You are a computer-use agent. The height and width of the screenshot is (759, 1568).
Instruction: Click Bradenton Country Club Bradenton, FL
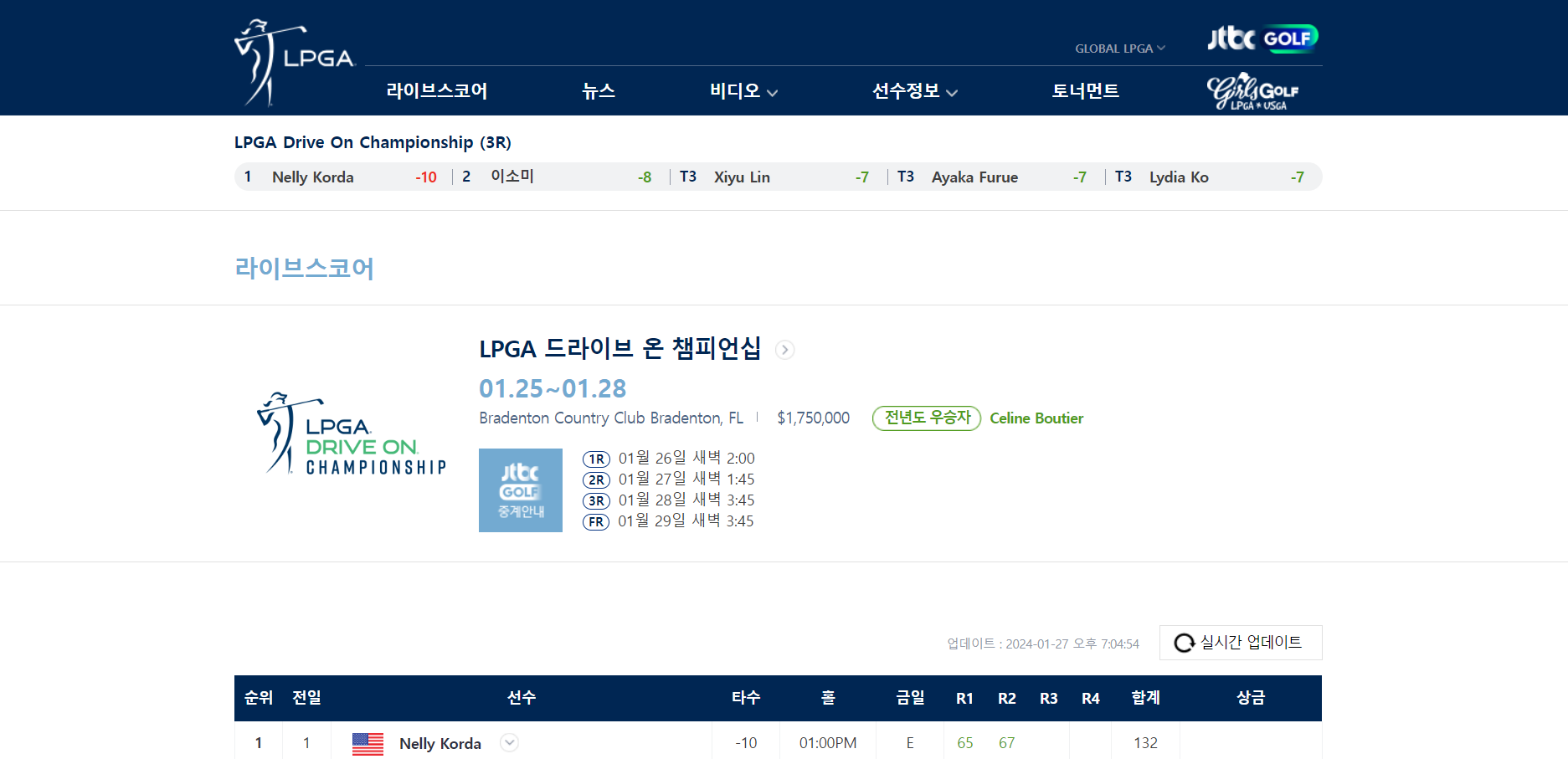coord(611,418)
